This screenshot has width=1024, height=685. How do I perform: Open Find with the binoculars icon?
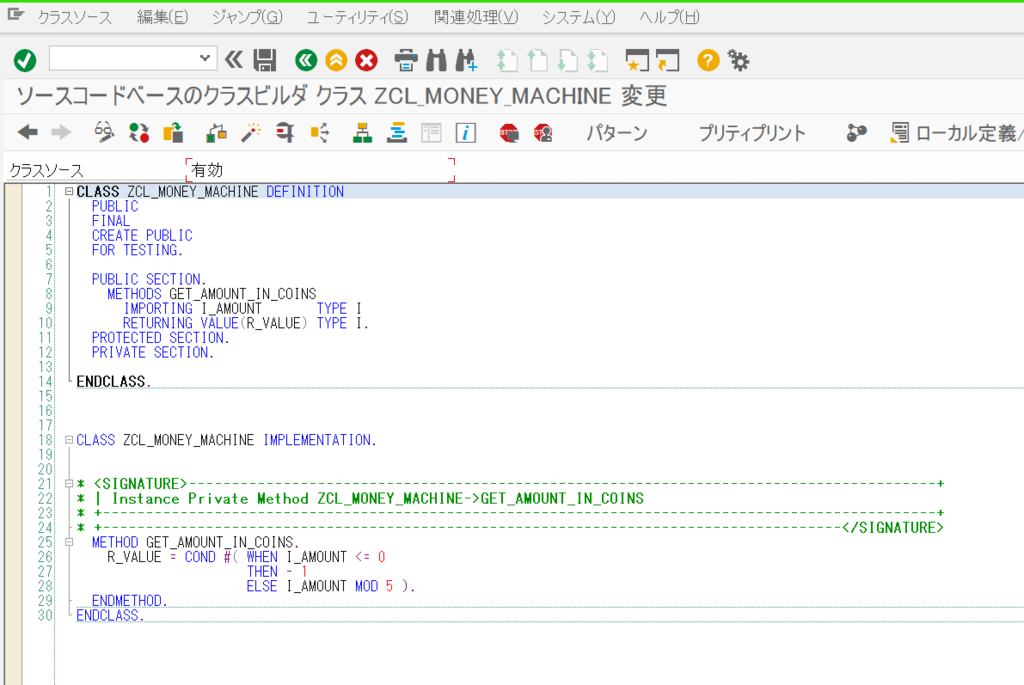[x=436, y=60]
